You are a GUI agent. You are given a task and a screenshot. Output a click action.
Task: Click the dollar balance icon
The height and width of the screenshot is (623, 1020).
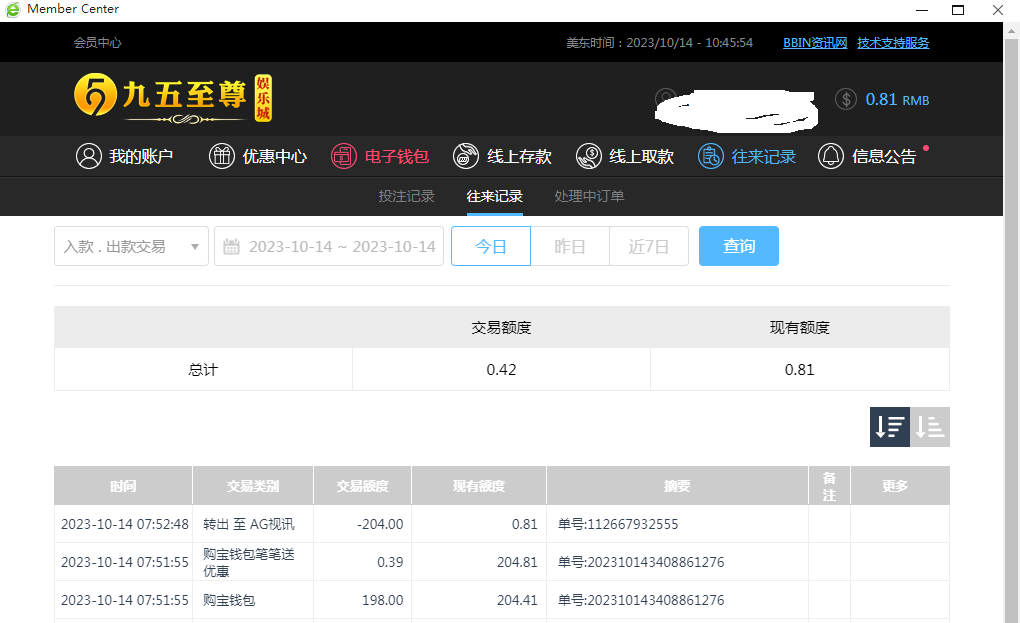pos(846,99)
